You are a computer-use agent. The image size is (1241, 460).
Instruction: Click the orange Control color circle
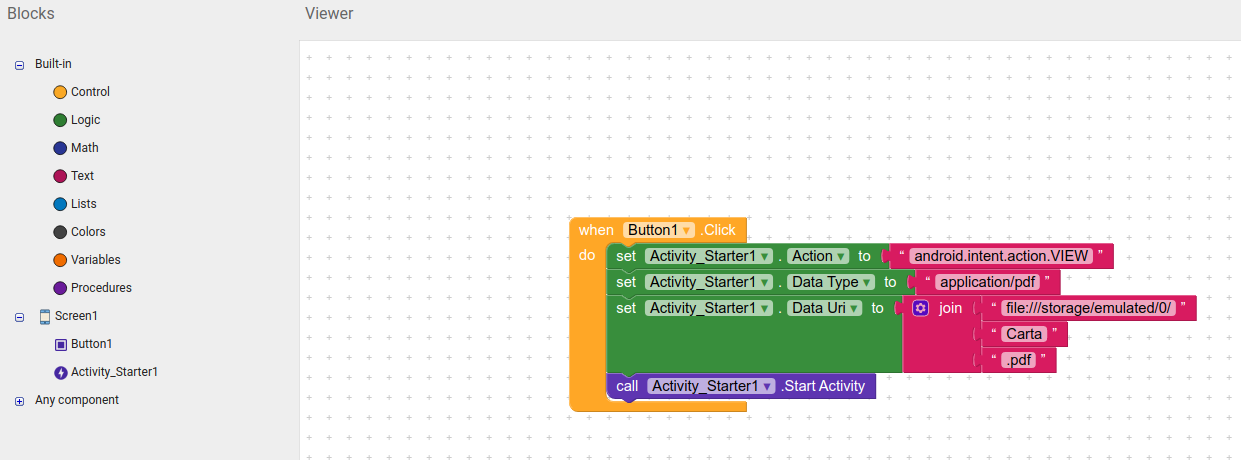(x=60, y=92)
